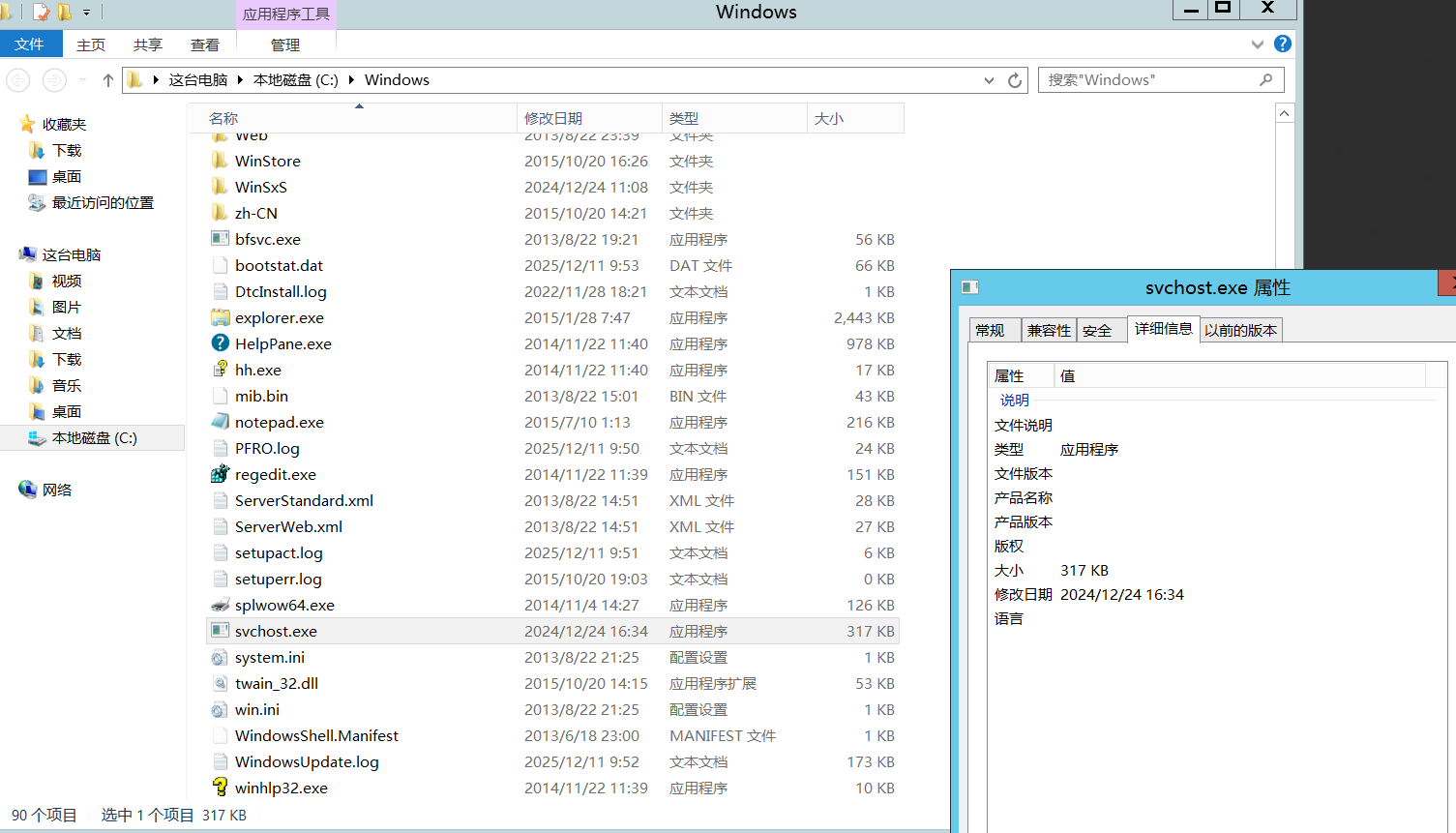The width and height of the screenshot is (1456, 833).
Task: Switch to the 安全 properties tab
Action: click(x=1097, y=331)
